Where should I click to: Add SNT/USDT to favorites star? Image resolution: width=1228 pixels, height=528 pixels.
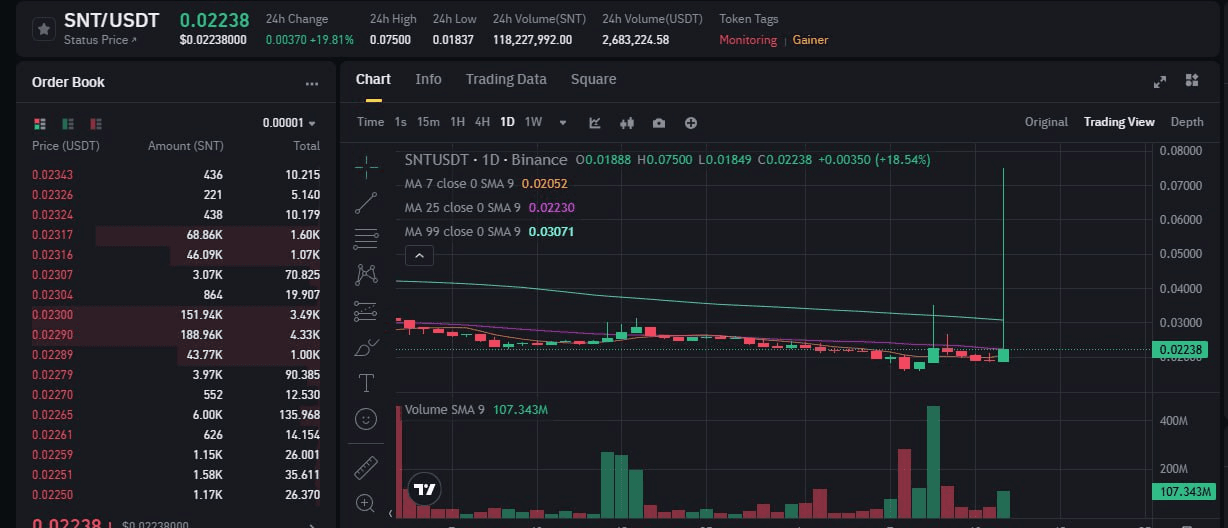[43, 29]
